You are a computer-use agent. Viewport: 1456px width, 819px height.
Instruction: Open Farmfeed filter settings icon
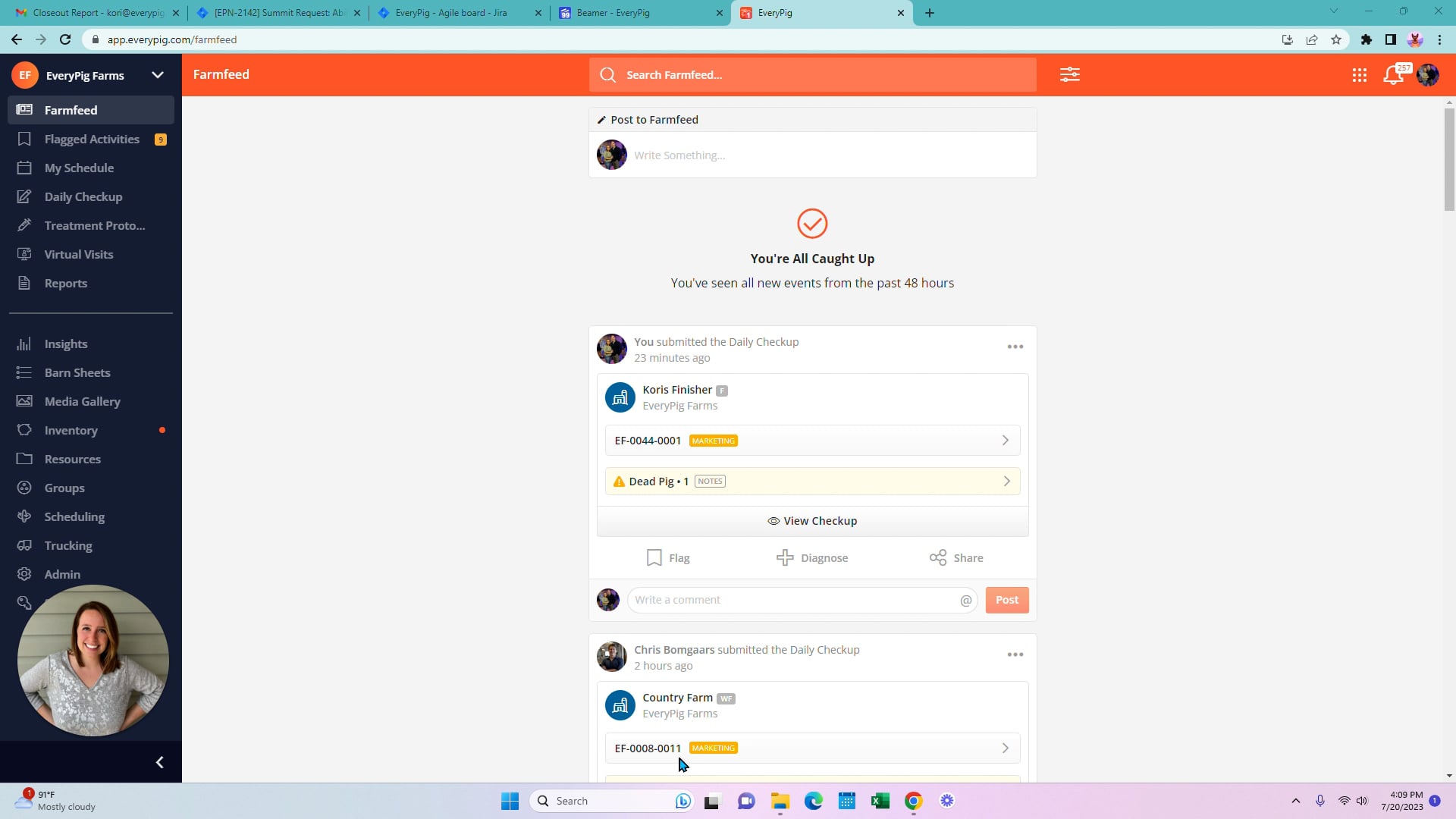click(1069, 74)
